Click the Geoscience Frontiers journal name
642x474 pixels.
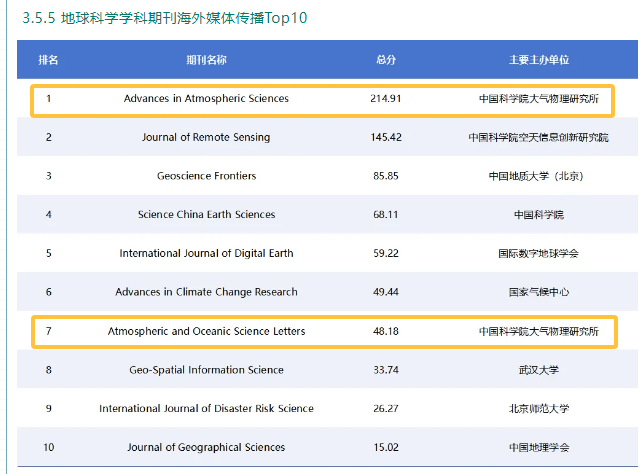(206, 176)
